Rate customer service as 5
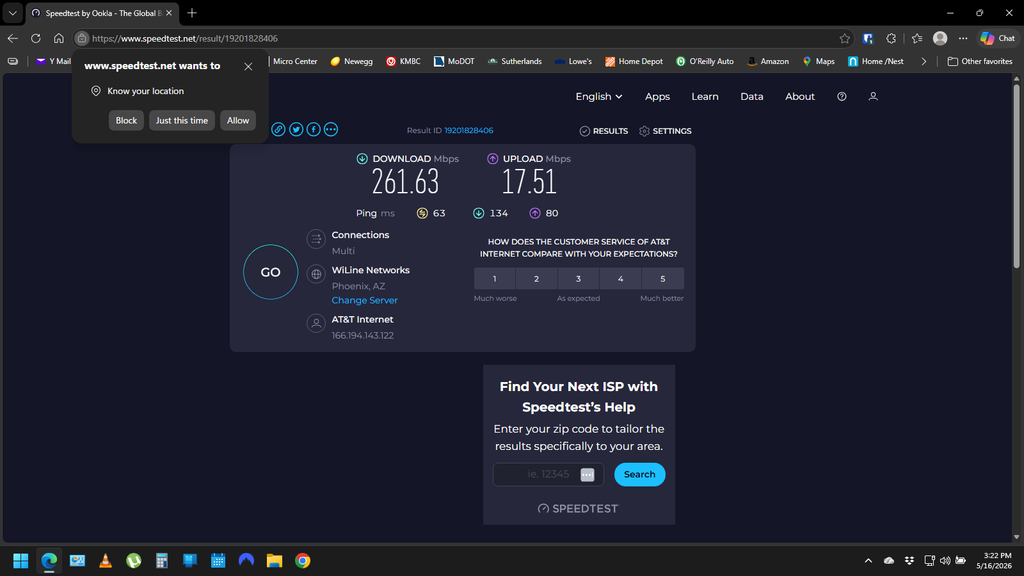Screen dimensions: 1024x576 (662, 279)
